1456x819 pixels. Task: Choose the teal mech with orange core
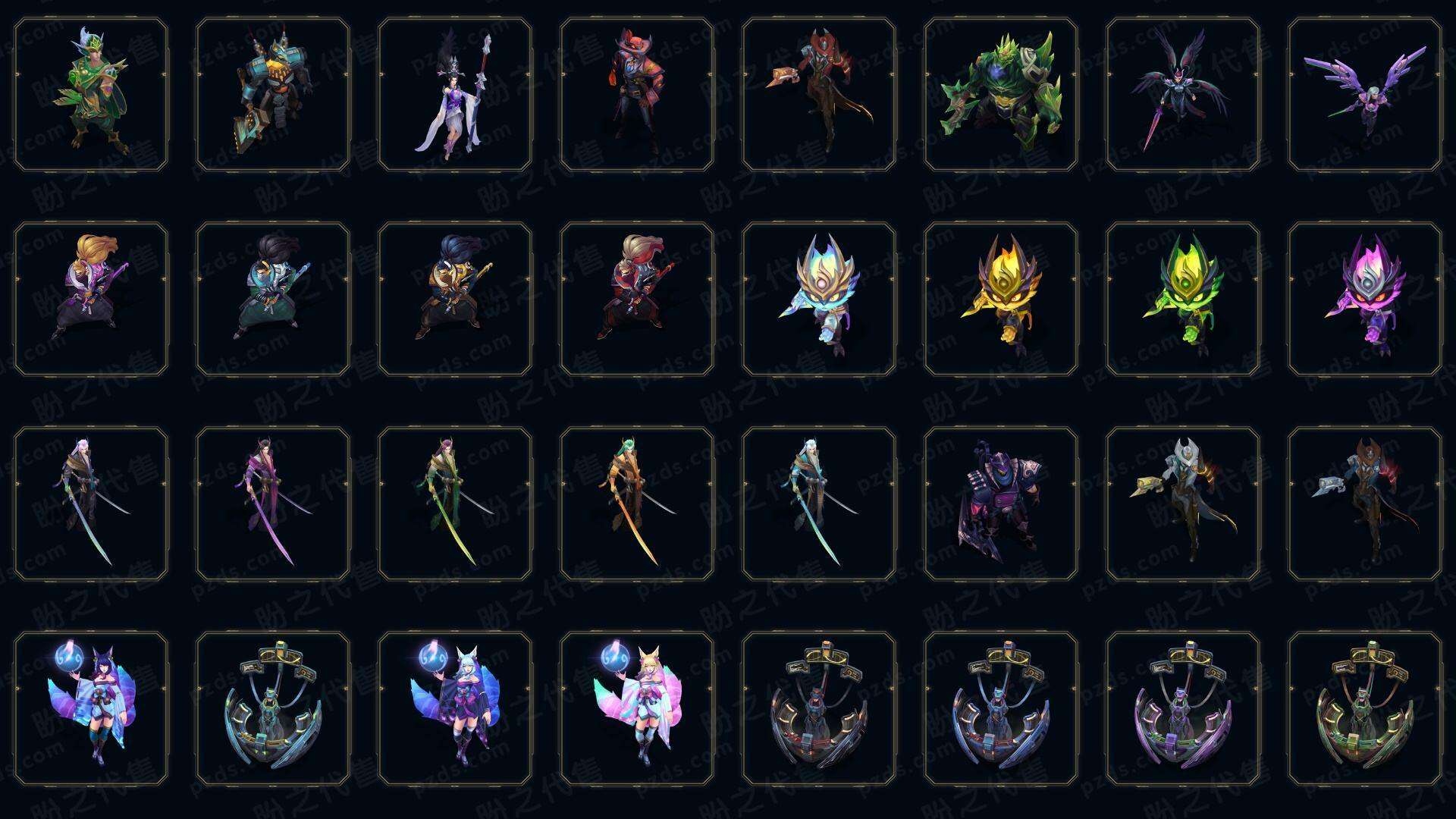[x=273, y=95]
